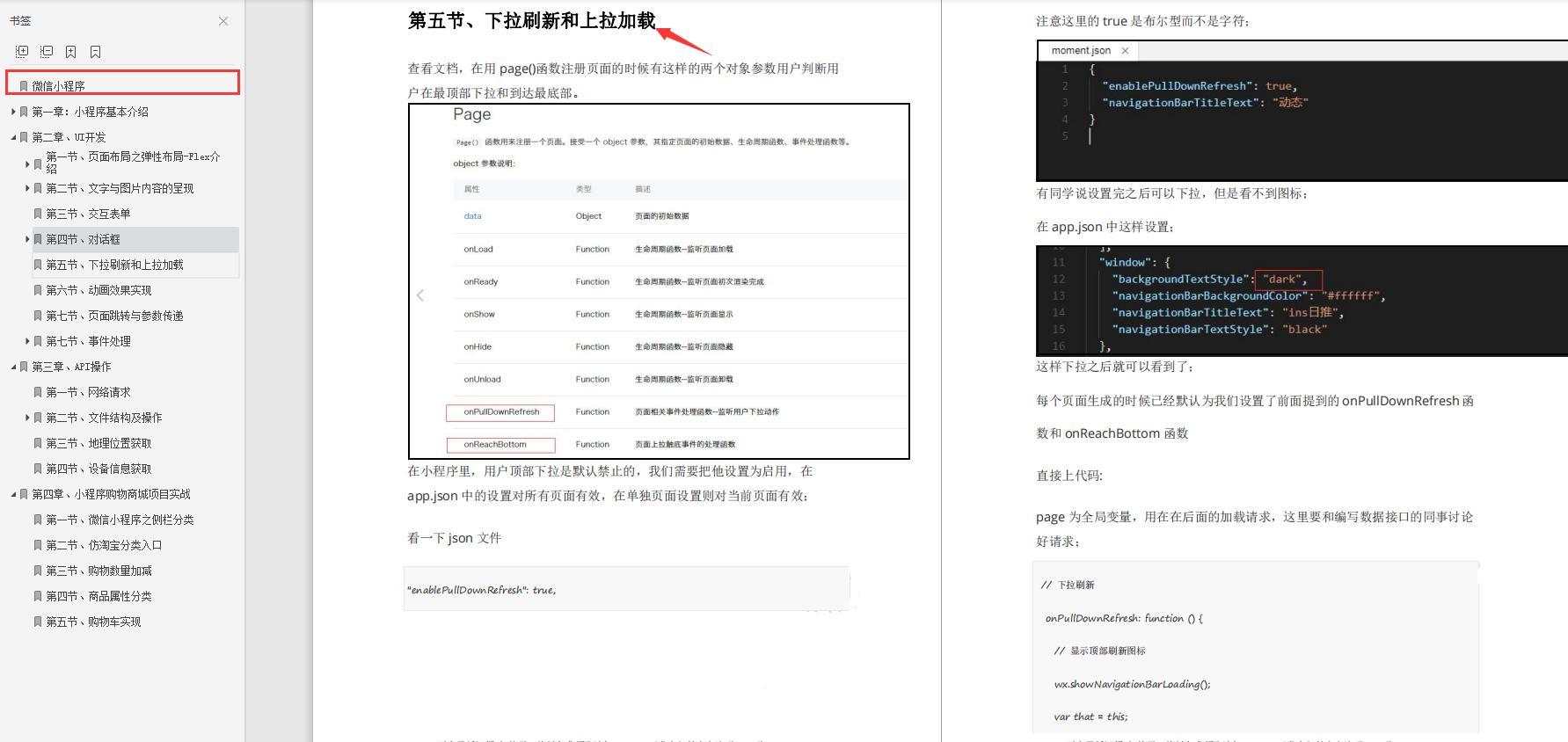Go to 第五节、购物车实现 bookmark

[93, 622]
